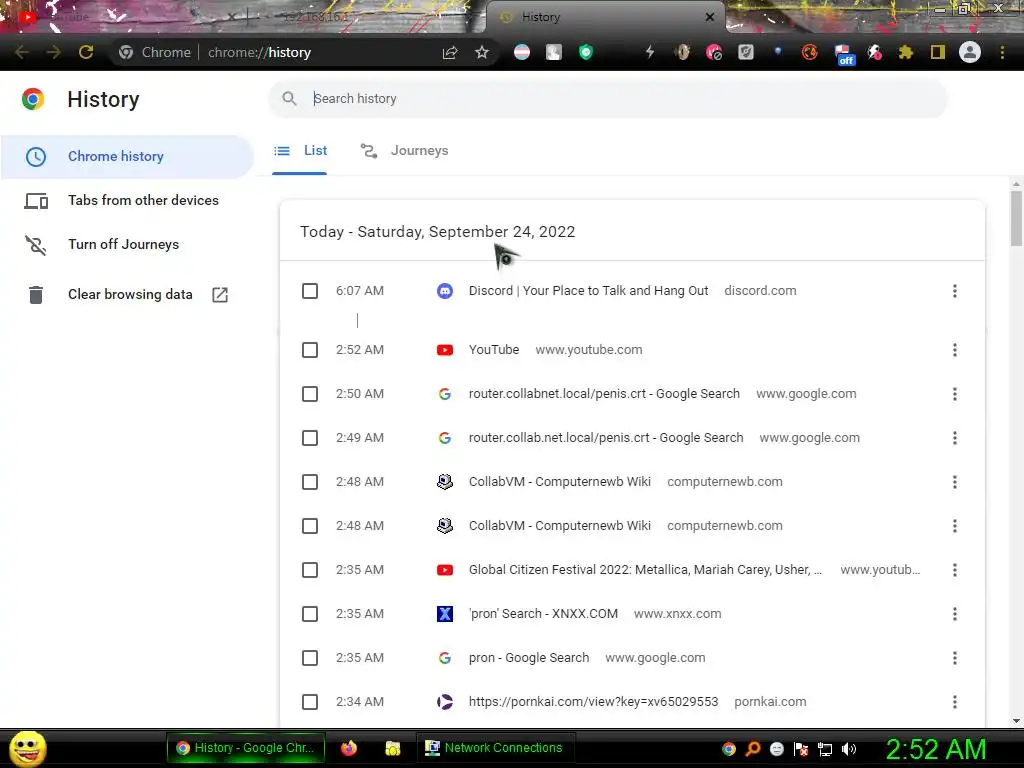Click the scrollbar down arrow
This screenshot has width=1024, height=768.
pos(1016,721)
